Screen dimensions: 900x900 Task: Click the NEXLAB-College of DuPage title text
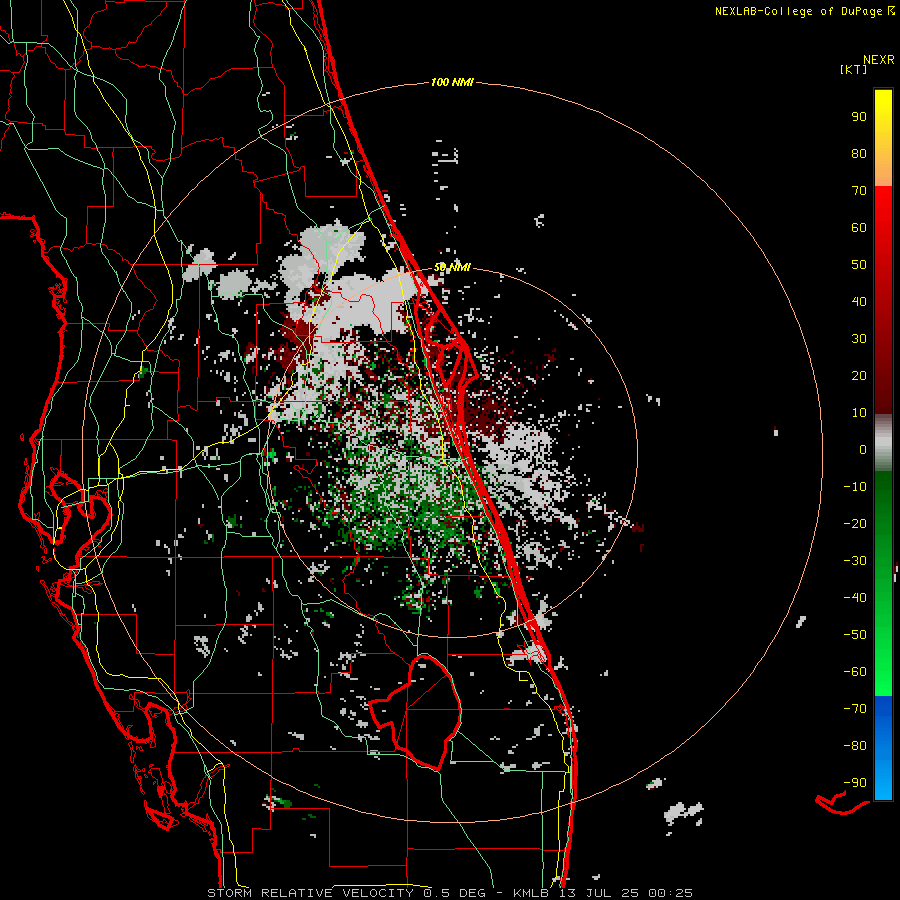coord(798,11)
